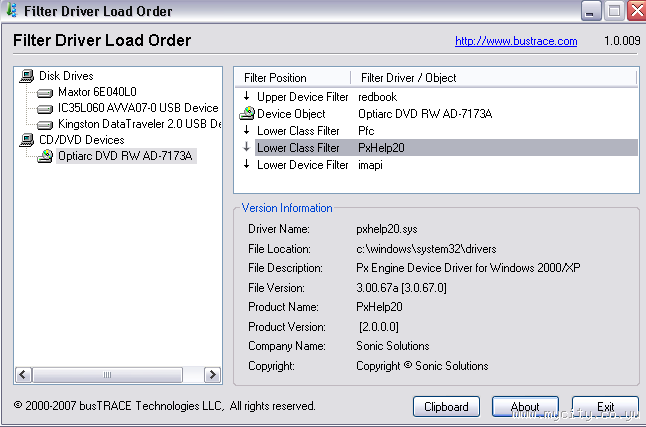Open the bustrace.com website link
This screenshot has width=646, height=427.
coord(516,41)
